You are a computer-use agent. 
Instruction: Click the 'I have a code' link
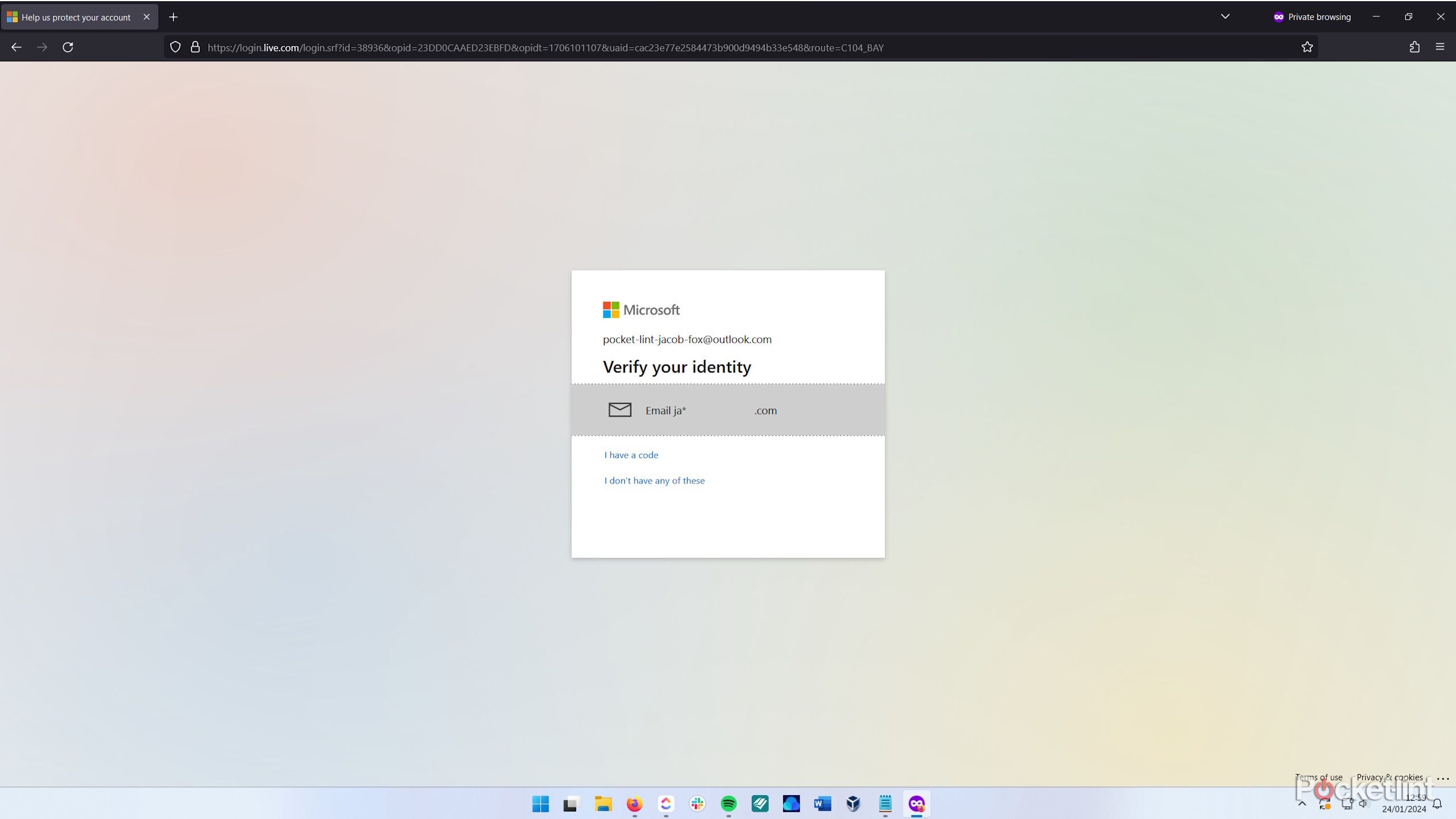(631, 455)
